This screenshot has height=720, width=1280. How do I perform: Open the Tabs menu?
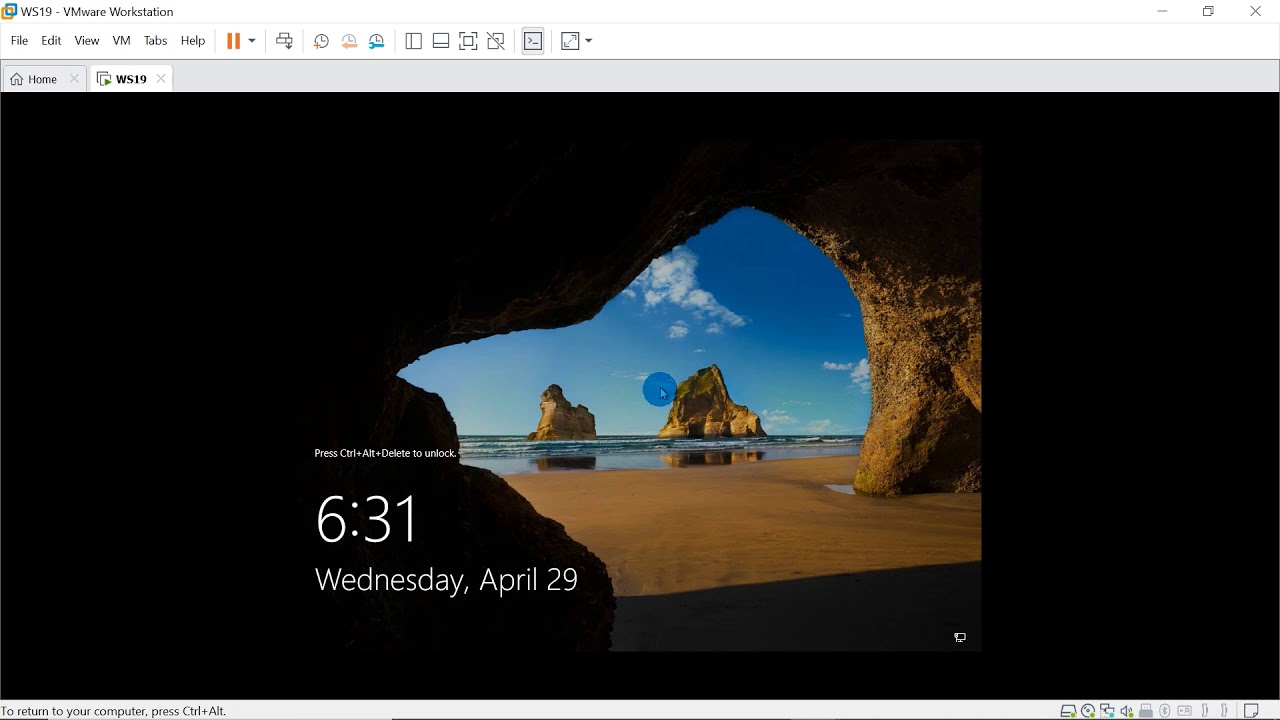point(155,41)
